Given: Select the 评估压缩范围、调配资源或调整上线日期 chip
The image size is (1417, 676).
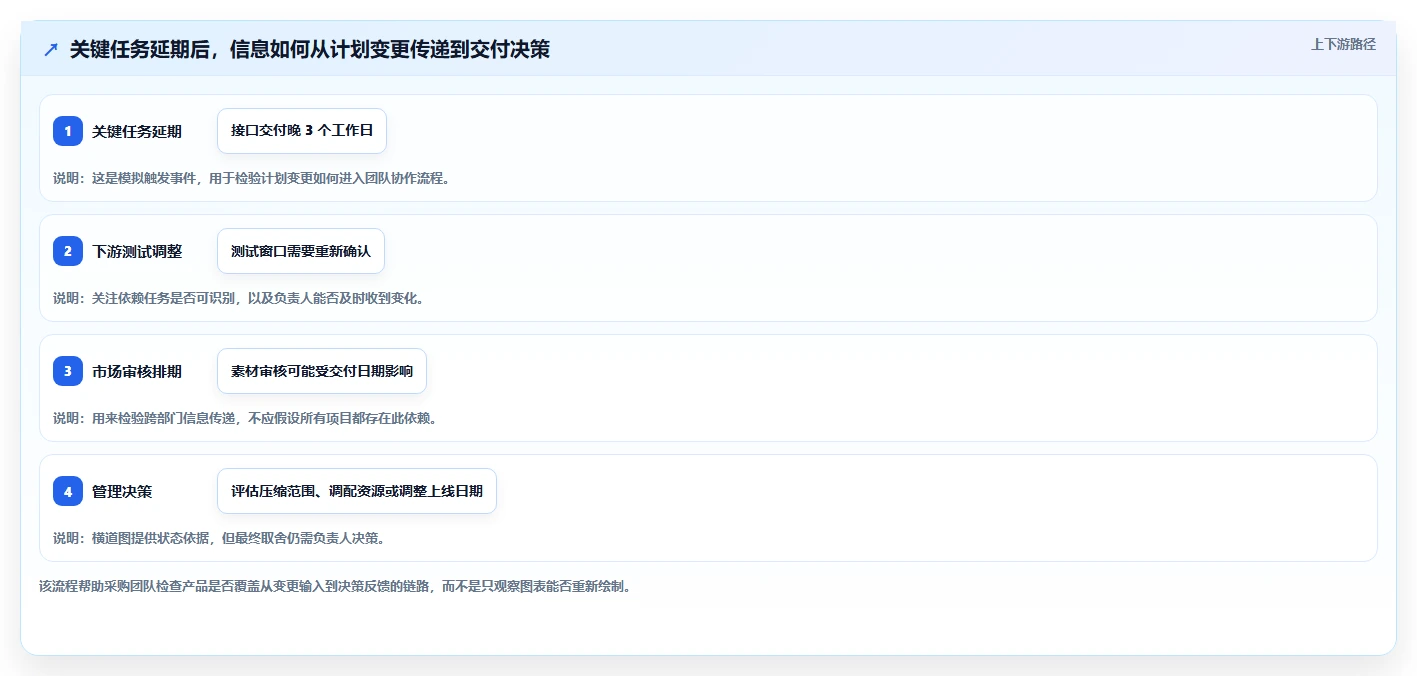Looking at the screenshot, I should tap(357, 491).
